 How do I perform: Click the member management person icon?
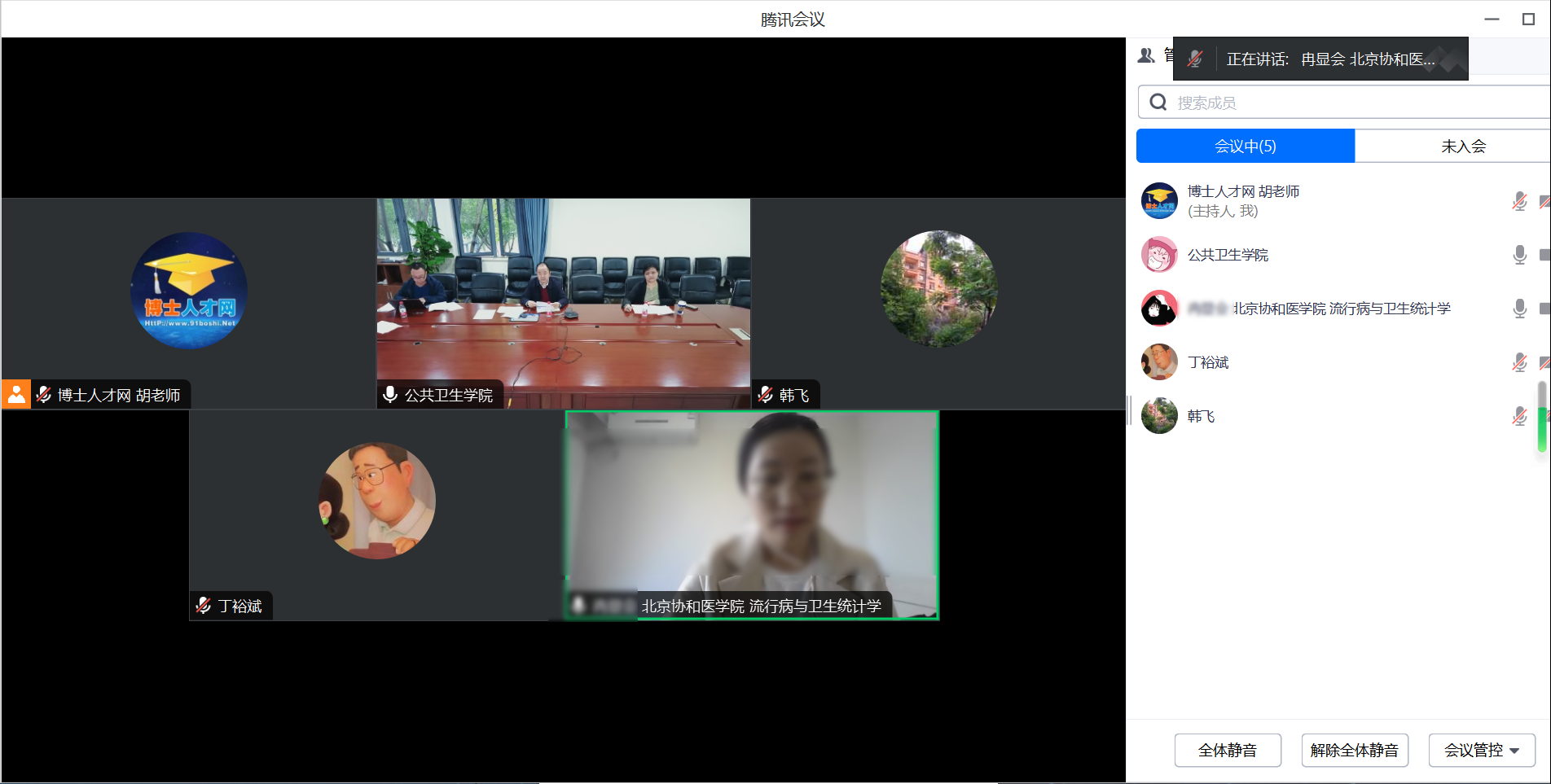(1146, 55)
